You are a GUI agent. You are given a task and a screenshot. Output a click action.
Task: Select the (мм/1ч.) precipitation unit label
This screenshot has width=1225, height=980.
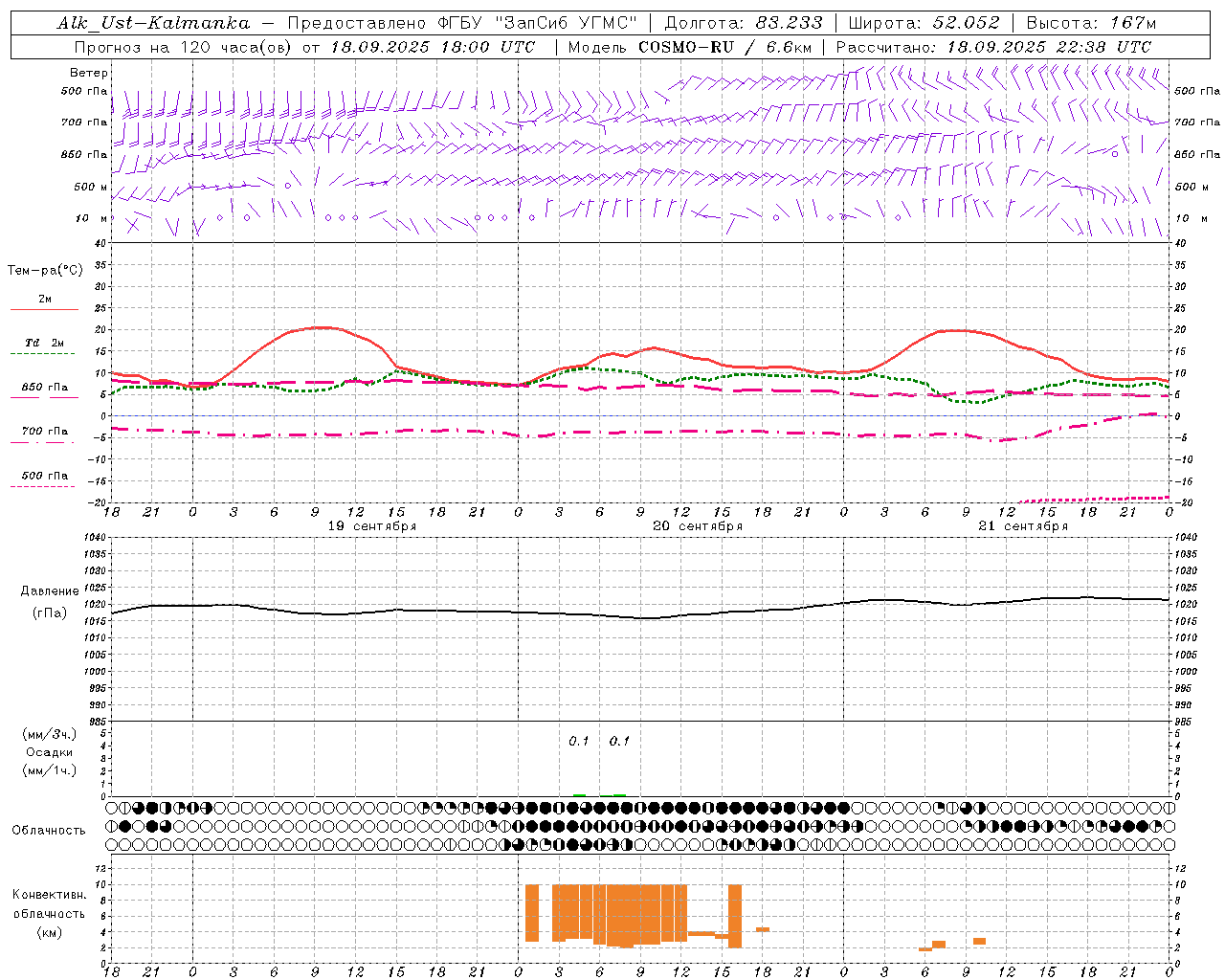click(50, 770)
